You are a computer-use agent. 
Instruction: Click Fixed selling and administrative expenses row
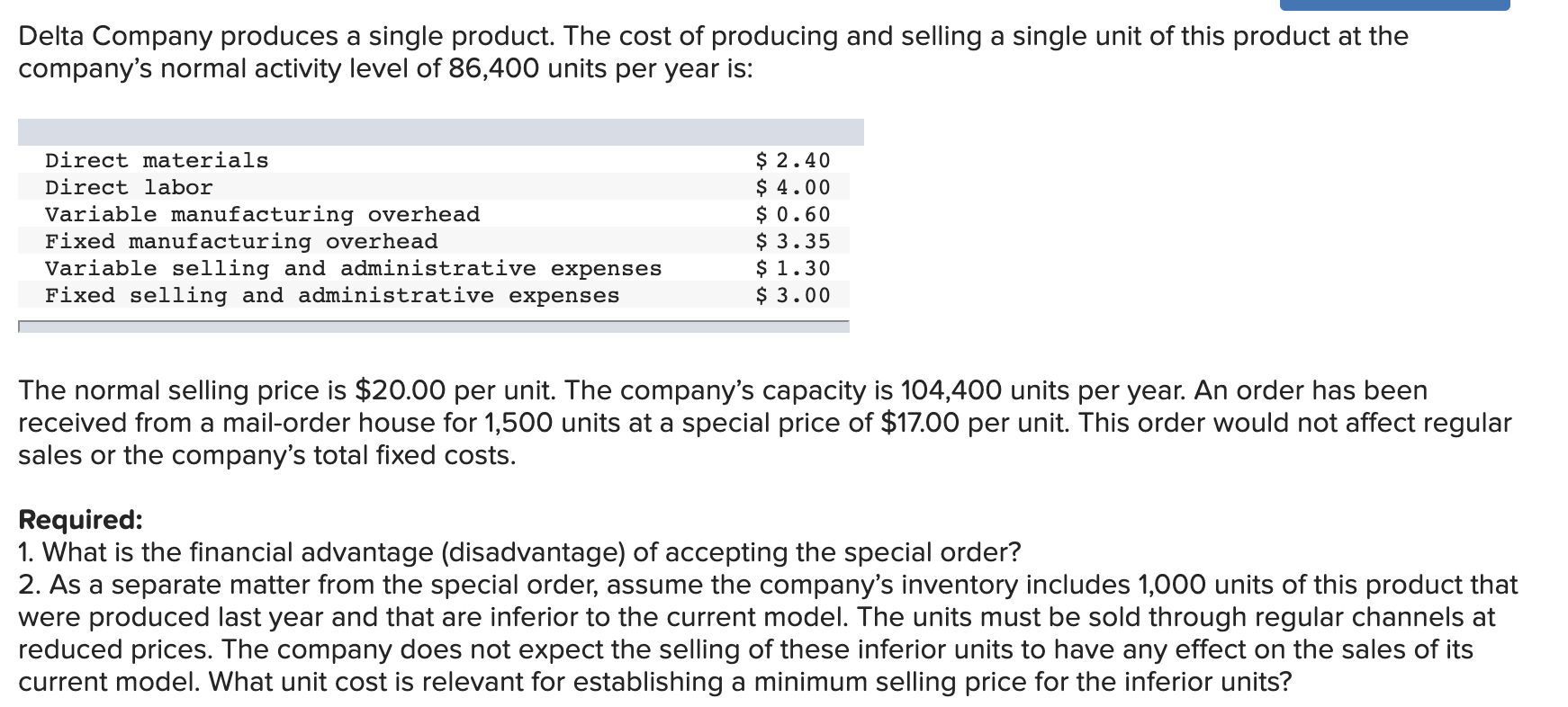(332, 296)
